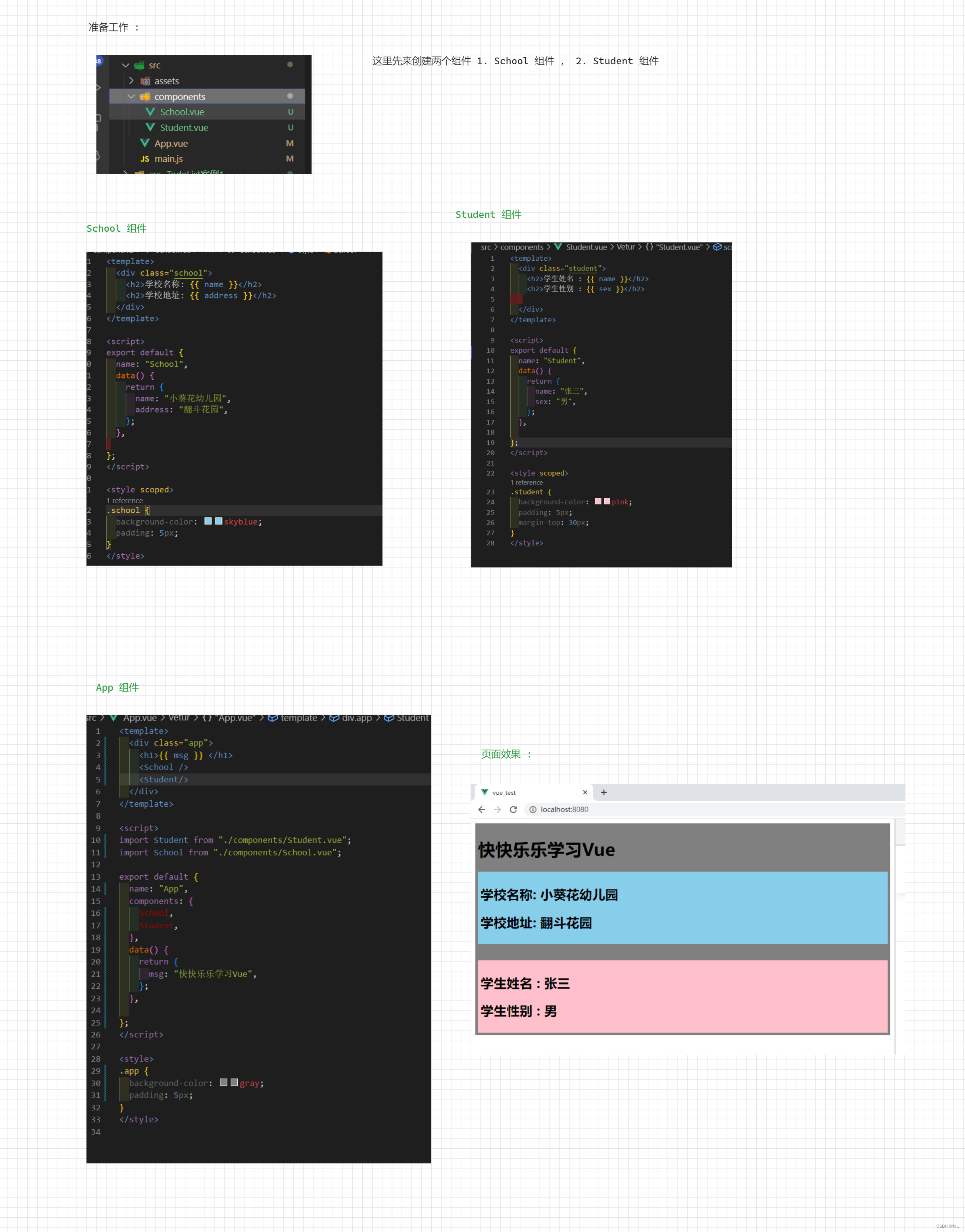Click '快快乐乐学习Vue' heading in browser page
This screenshot has width=965, height=1232.
coord(546,850)
